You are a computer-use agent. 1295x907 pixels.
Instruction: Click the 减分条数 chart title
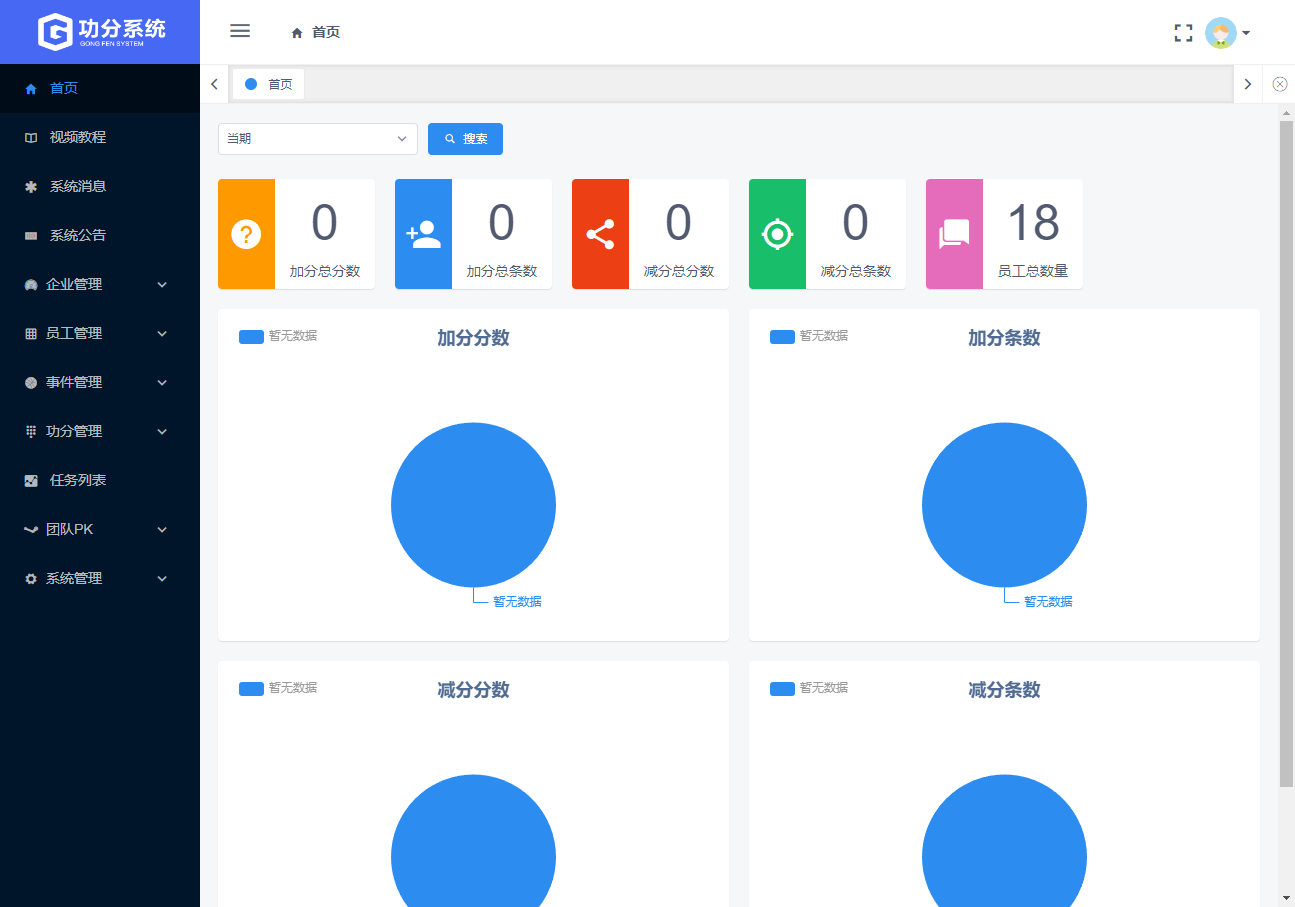click(1004, 690)
